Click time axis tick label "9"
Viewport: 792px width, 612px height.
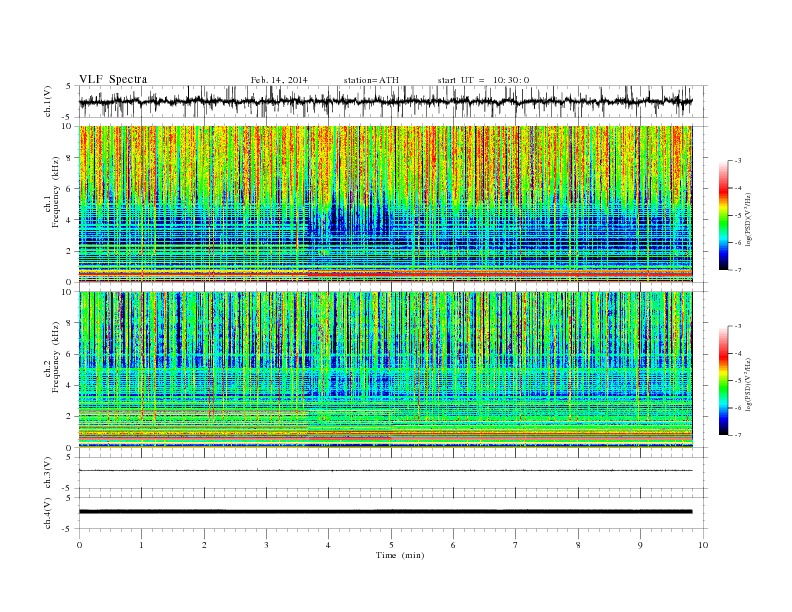[x=640, y=545]
